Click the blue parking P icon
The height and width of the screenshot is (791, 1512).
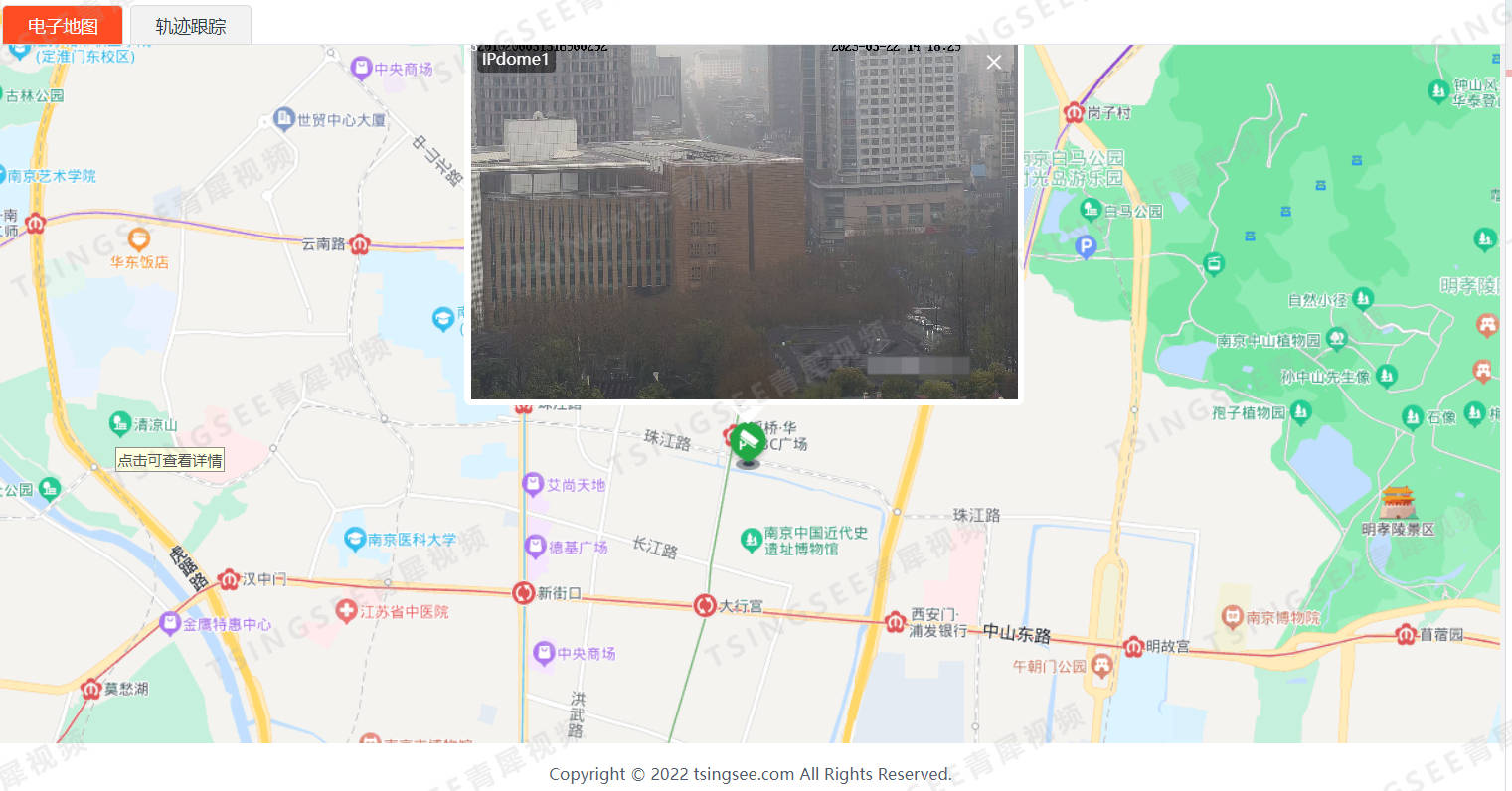pyautogui.click(x=1086, y=245)
